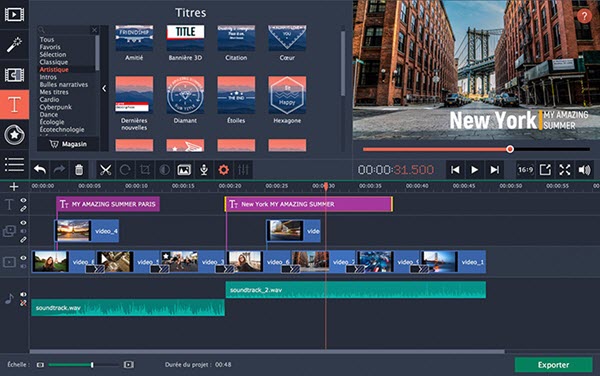Select the Diamant title thumbnail
Viewport: 600px width, 376px height.
click(x=185, y=95)
